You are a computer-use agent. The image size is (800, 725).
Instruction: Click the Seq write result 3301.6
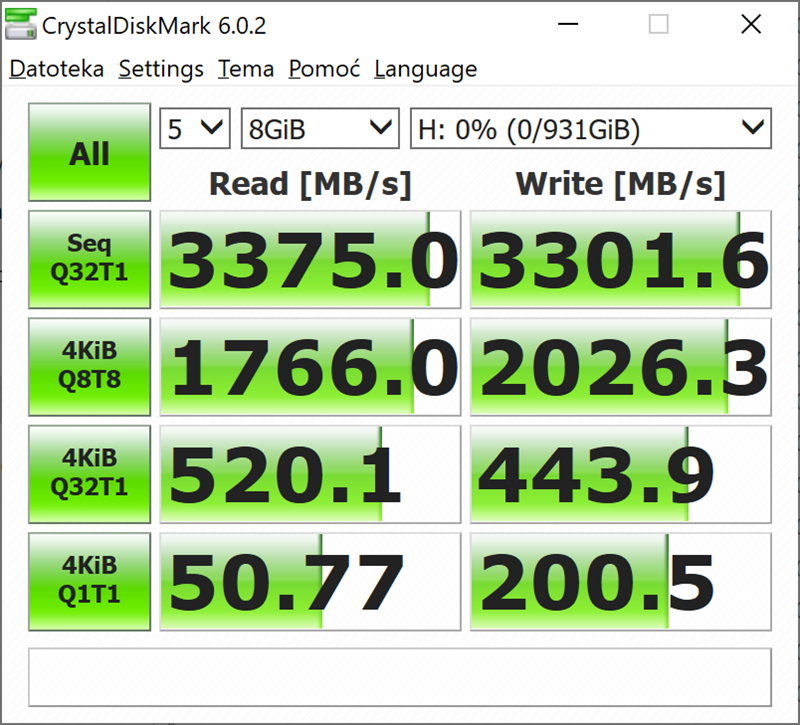pos(621,260)
